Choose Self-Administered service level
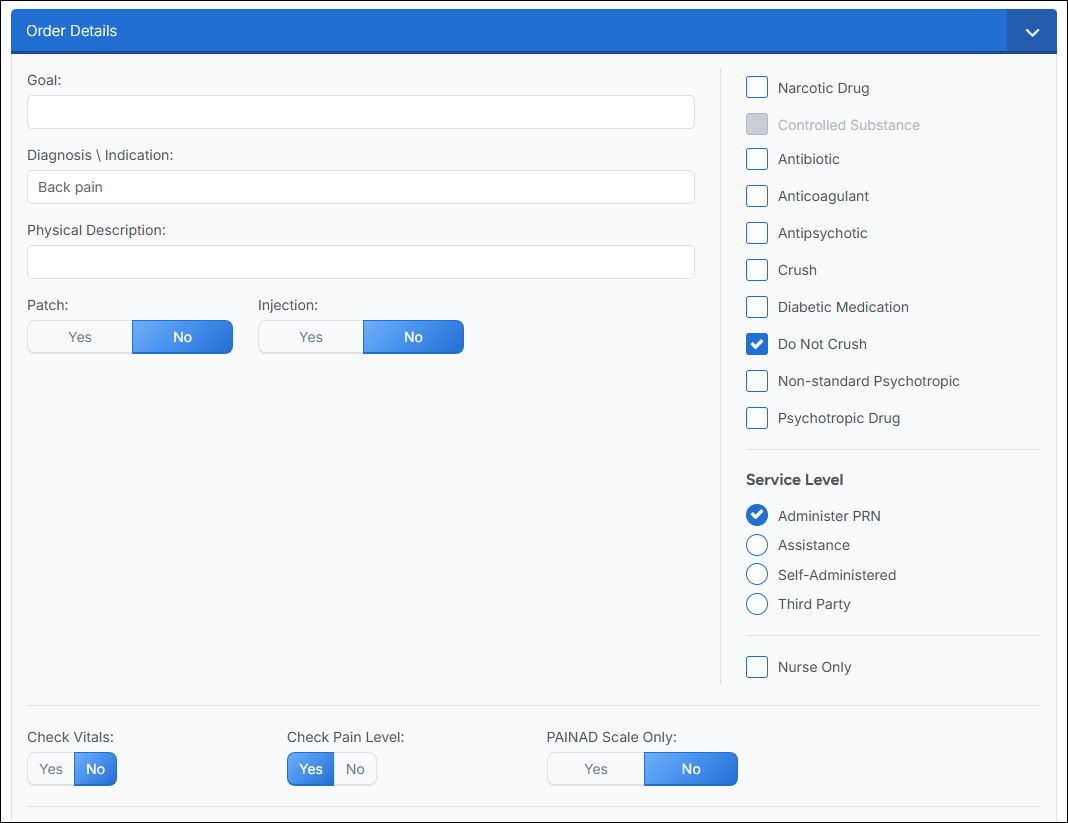The width and height of the screenshot is (1068, 823). [x=757, y=574]
